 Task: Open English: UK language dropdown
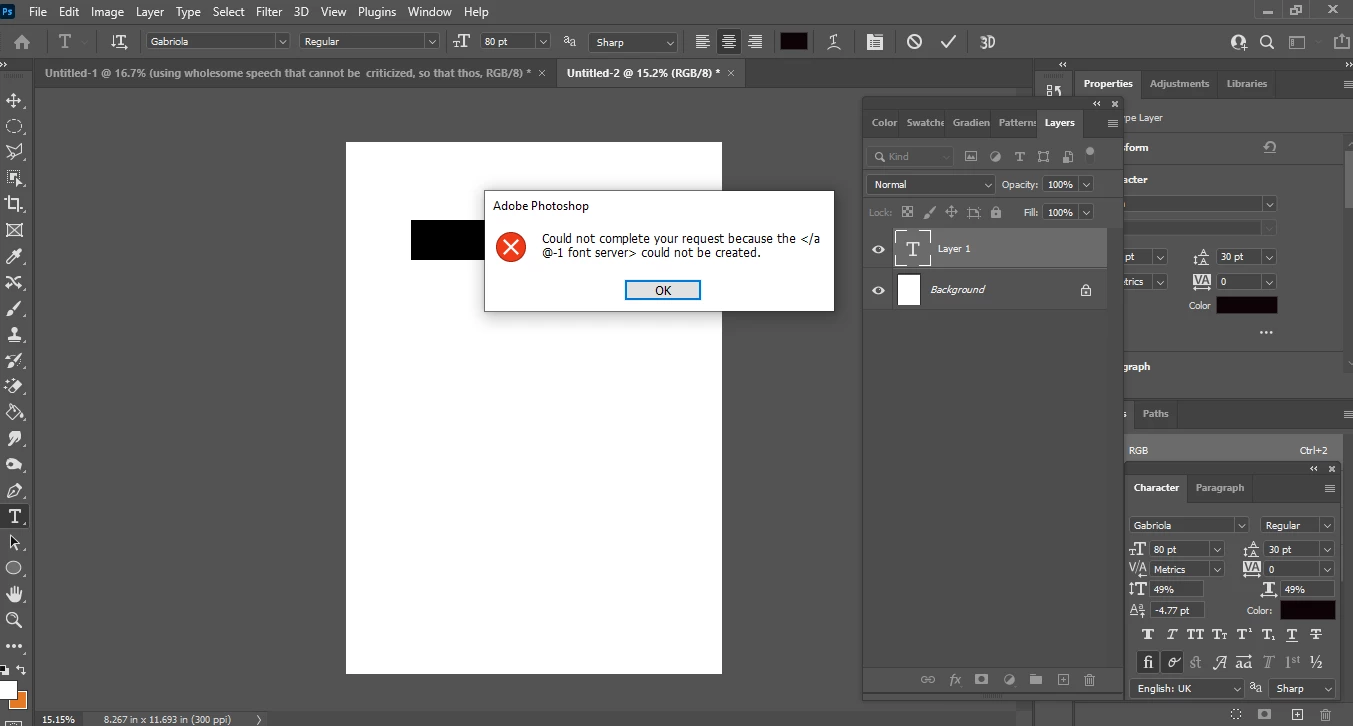[1187, 688]
